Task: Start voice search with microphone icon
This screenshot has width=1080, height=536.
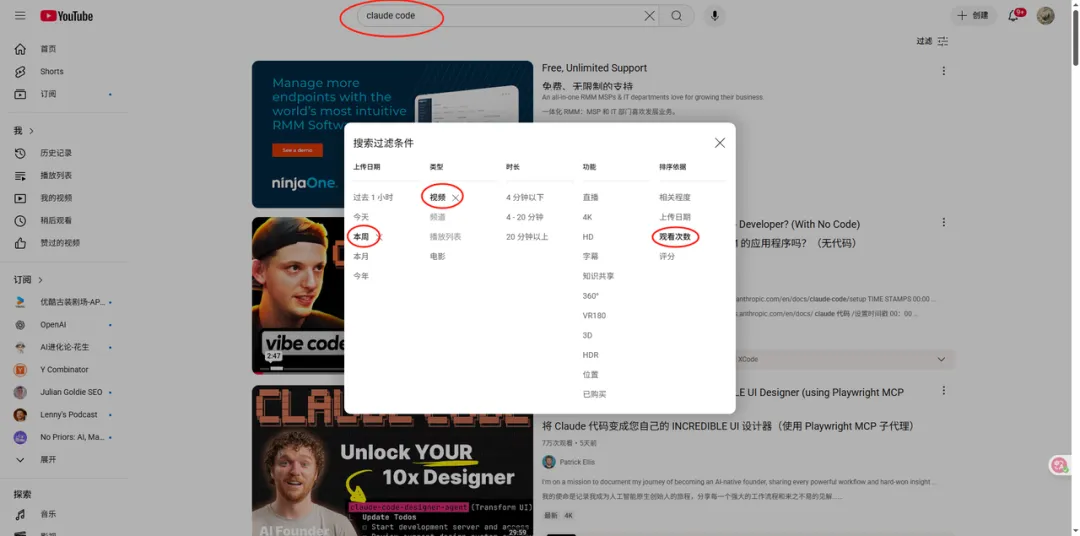Action: click(x=714, y=16)
